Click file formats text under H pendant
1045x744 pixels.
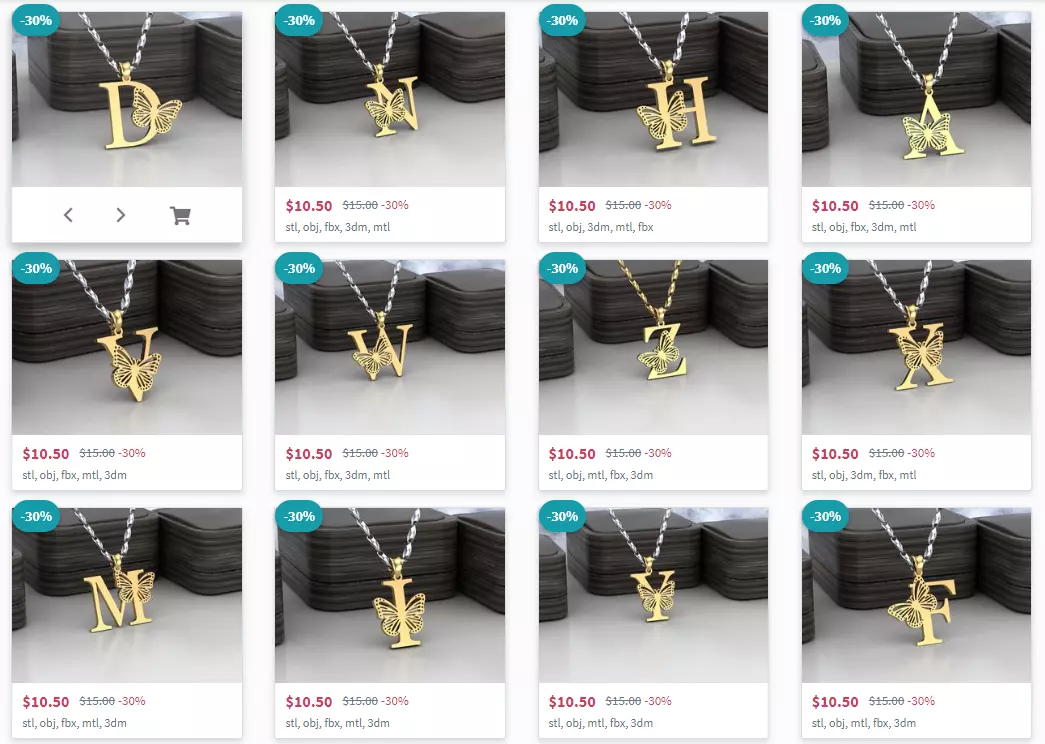601,227
